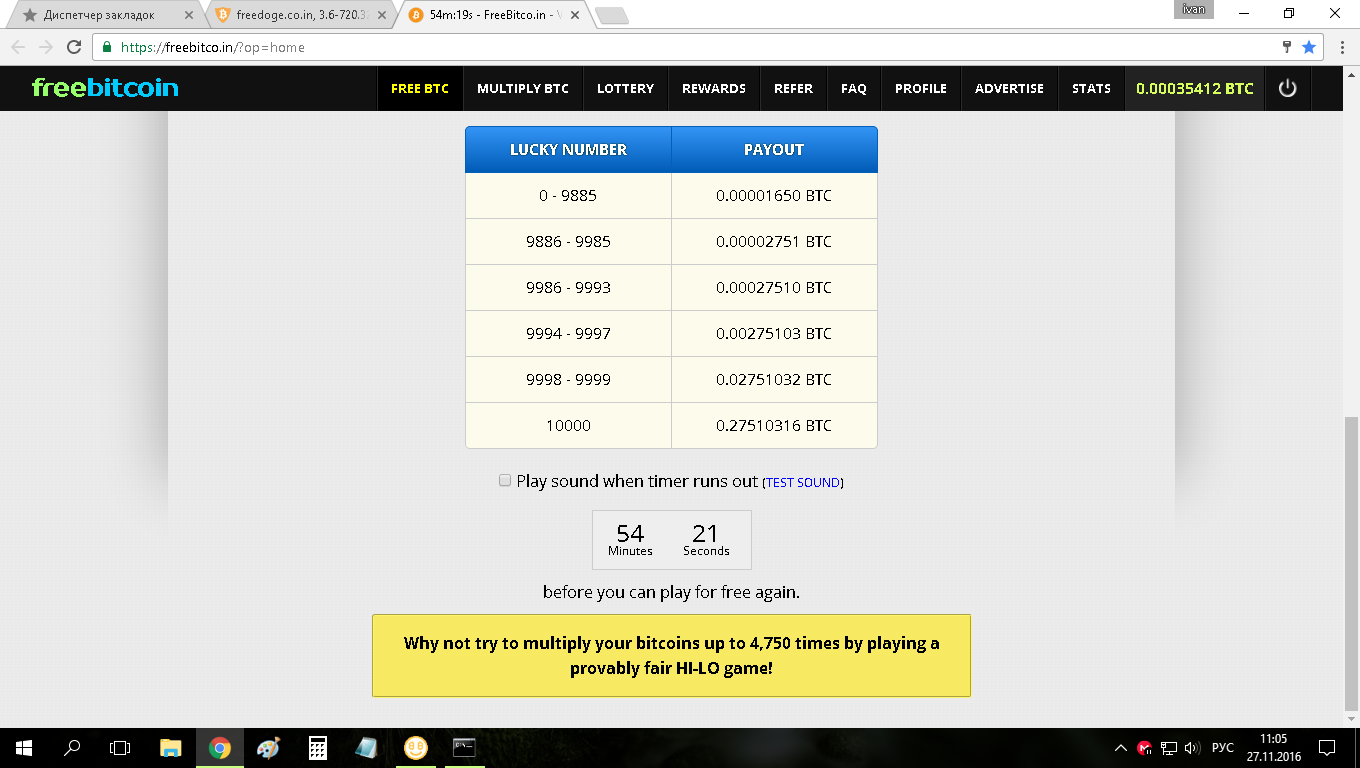Click the logout power icon
Viewport: 1360px width, 768px height.
coord(1287,88)
